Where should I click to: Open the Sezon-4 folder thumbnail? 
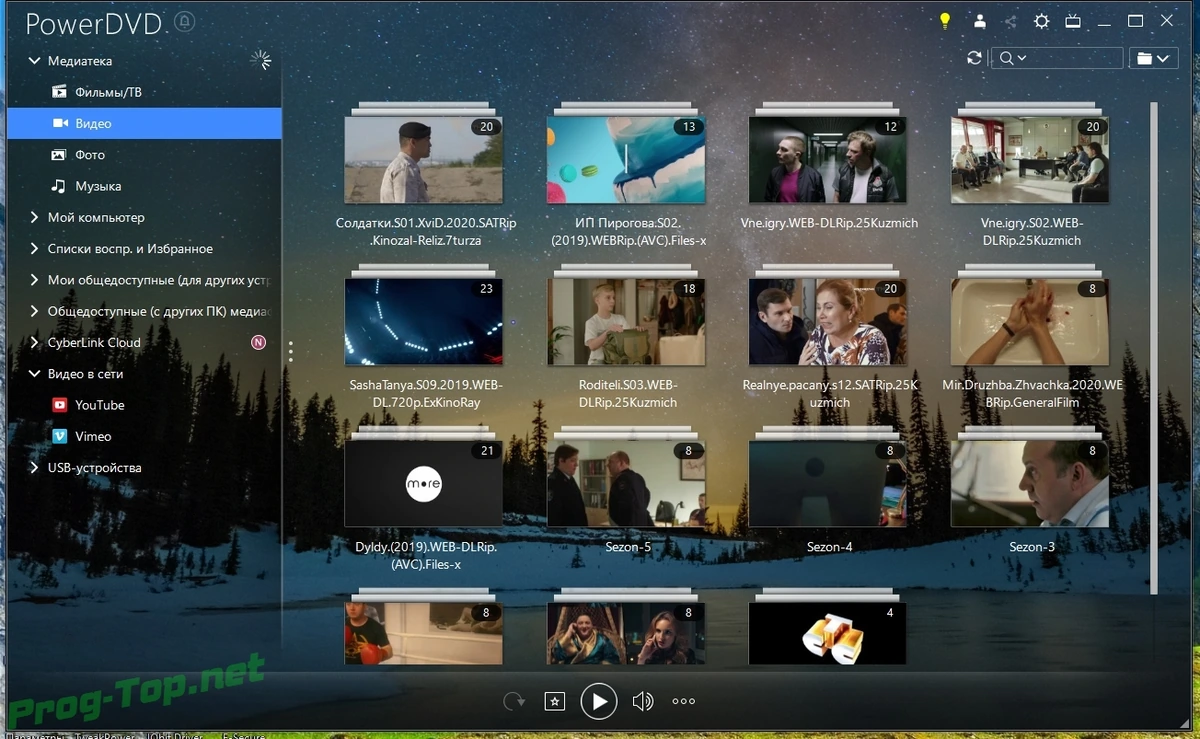pyautogui.click(x=828, y=484)
